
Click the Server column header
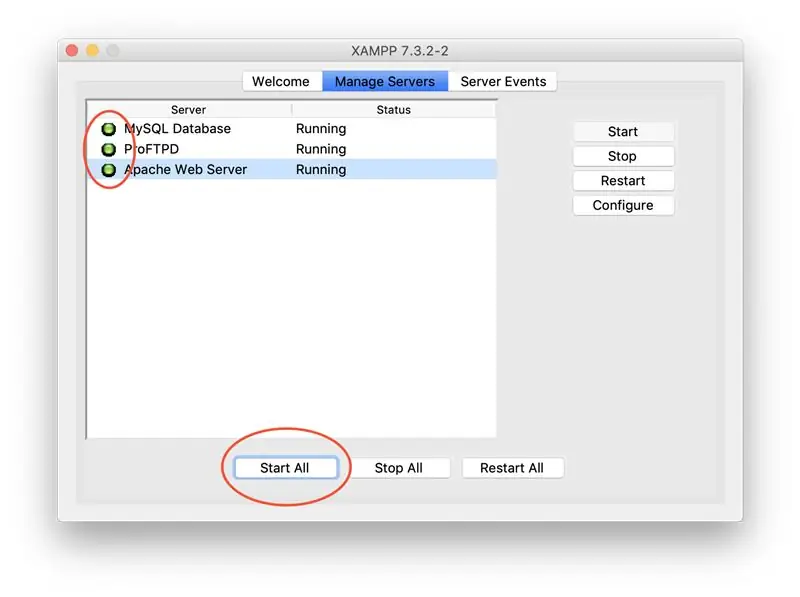pos(189,110)
